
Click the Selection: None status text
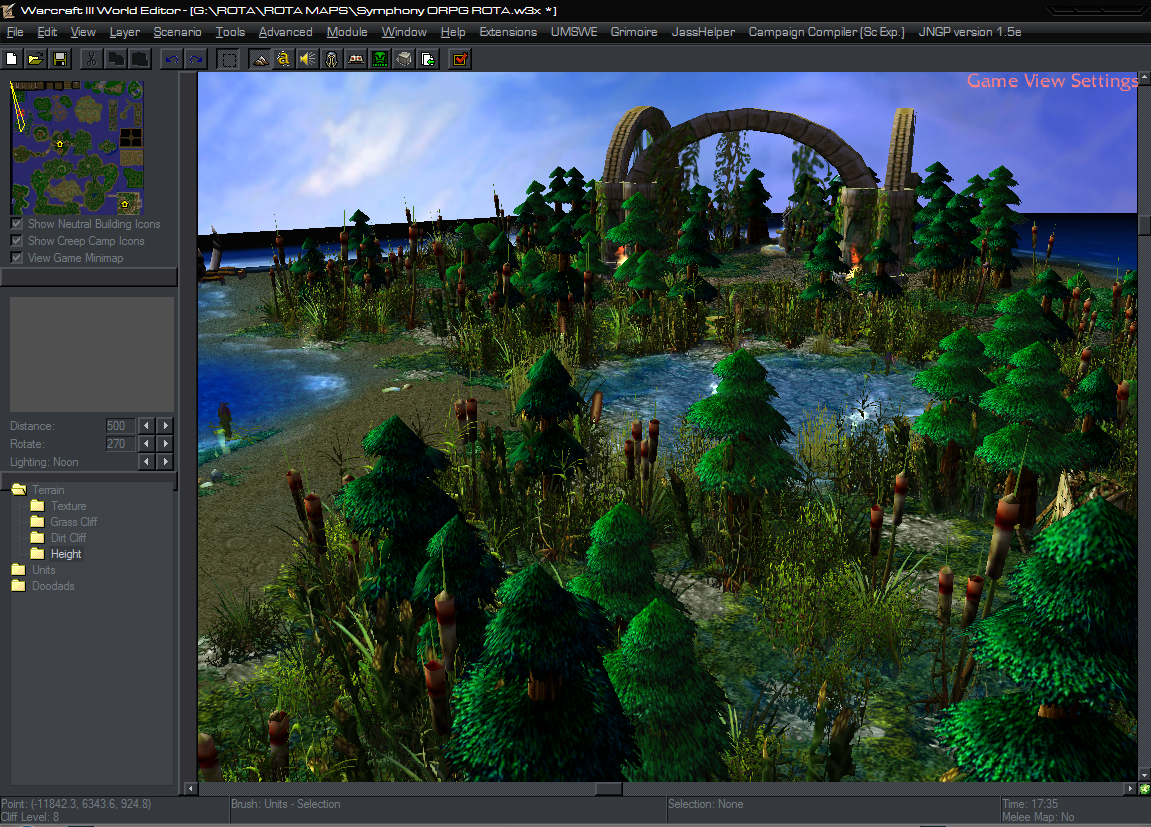point(705,804)
